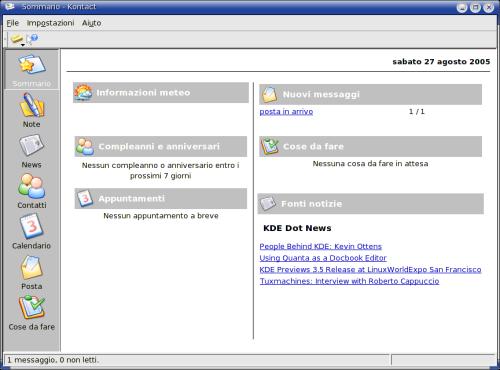Open the Sommario view in sidebar

32,70
